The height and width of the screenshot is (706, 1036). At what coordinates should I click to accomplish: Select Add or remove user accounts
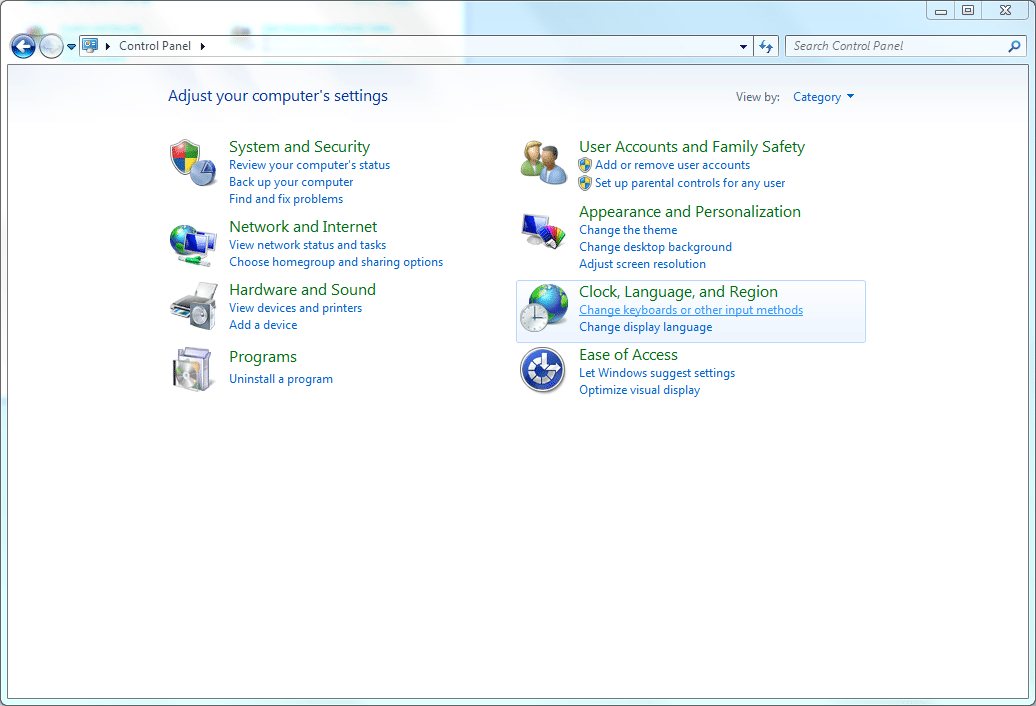(673, 165)
